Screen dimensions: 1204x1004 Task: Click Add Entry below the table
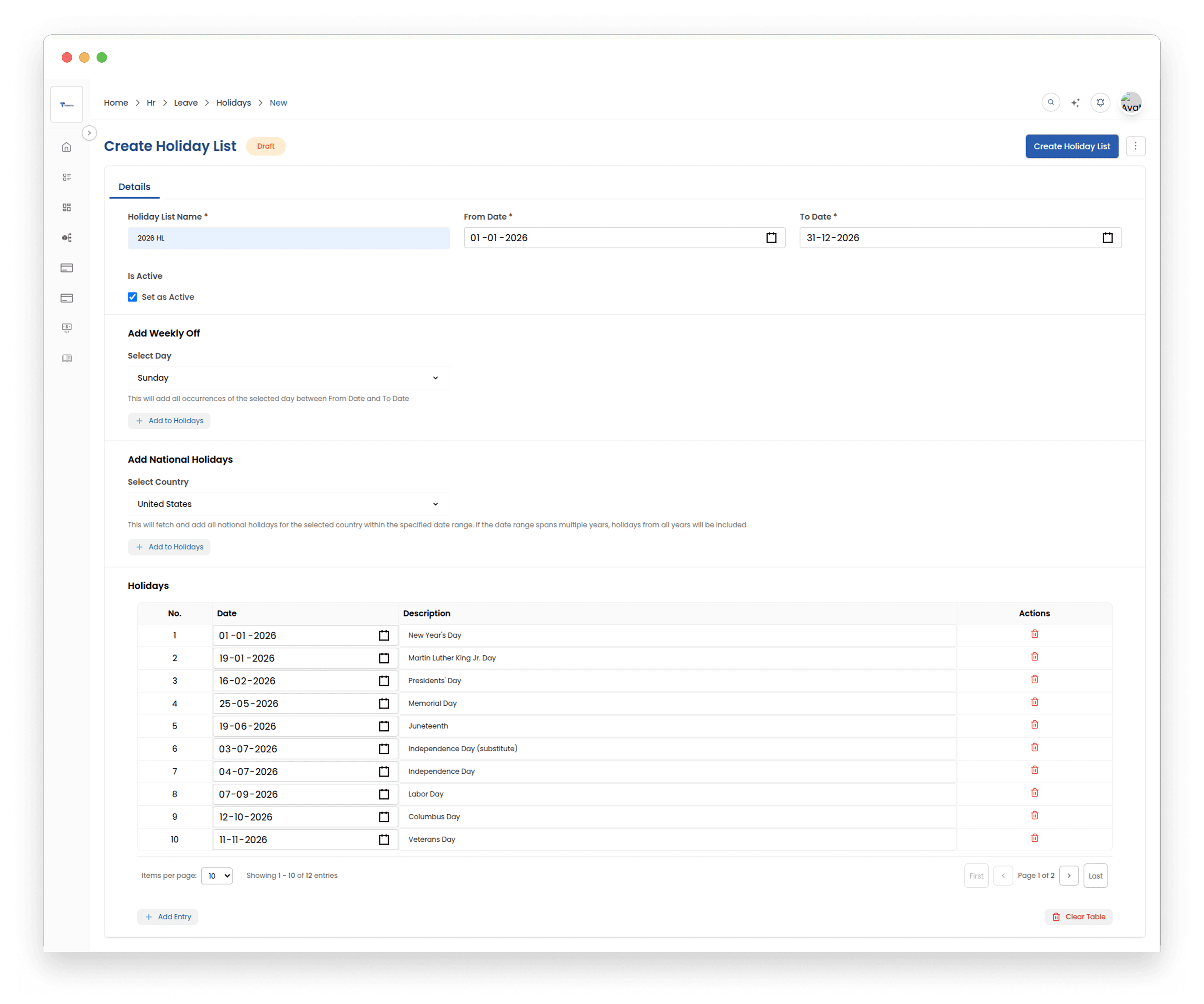168,917
